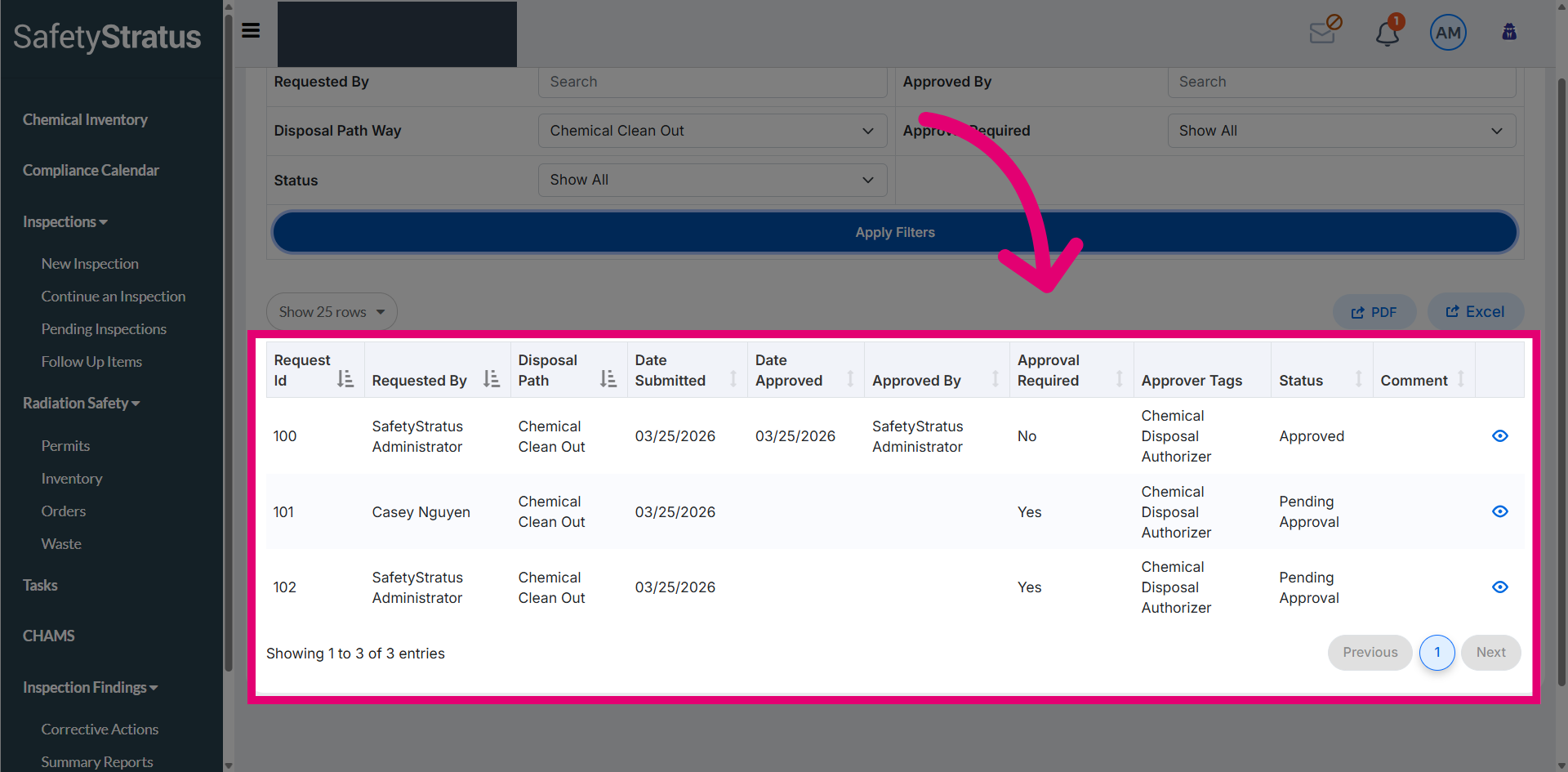1568x772 pixels.
Task: Sort the Disposal Path column icon
Action: coord(608,379)
